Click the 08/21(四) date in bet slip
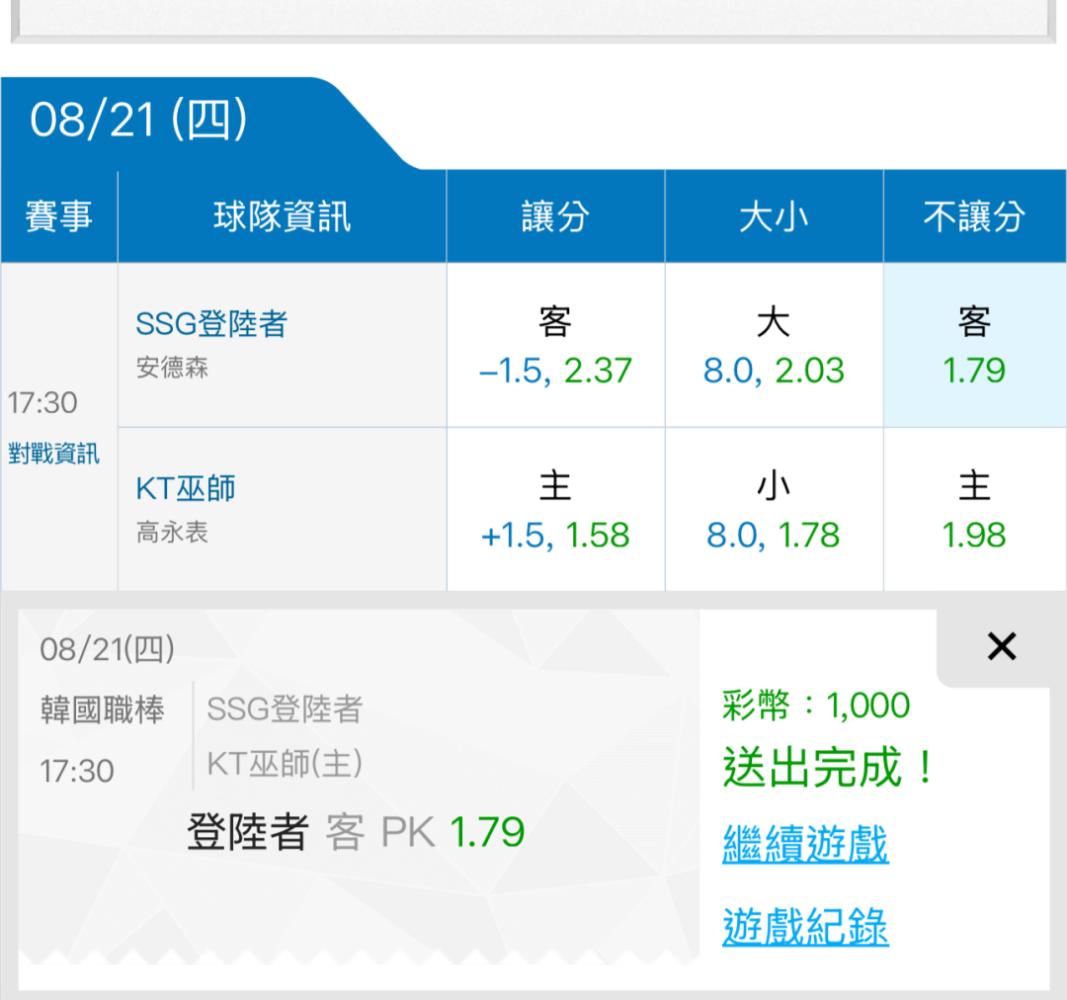This screenshot has height=1000, width=1067. tap(107, 649)
